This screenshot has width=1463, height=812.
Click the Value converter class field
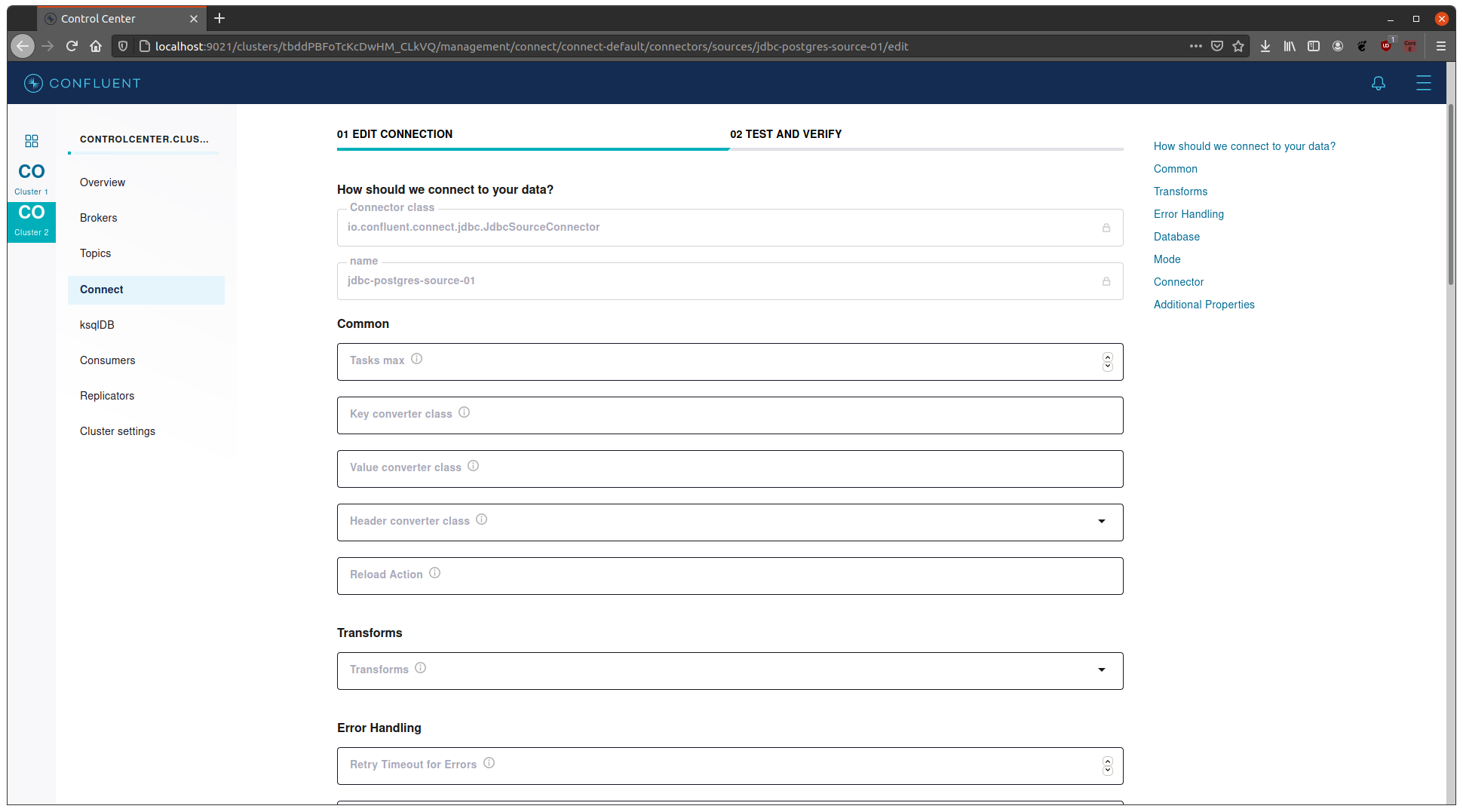[730, 469]
